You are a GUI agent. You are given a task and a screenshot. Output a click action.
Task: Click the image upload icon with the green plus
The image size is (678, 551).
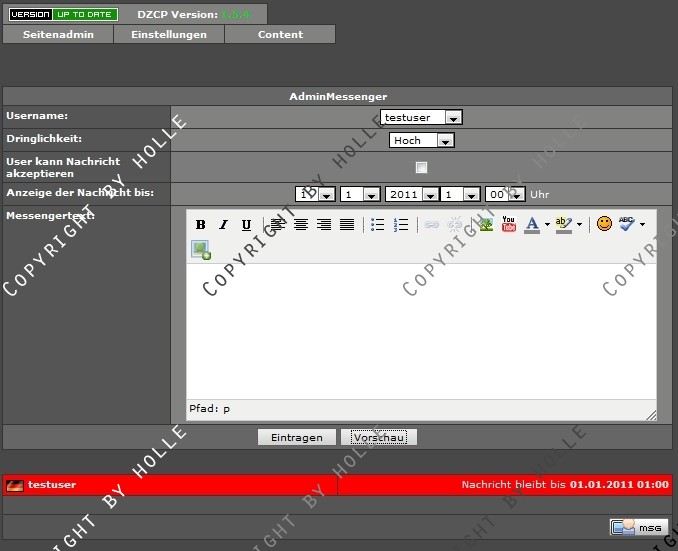201,250
